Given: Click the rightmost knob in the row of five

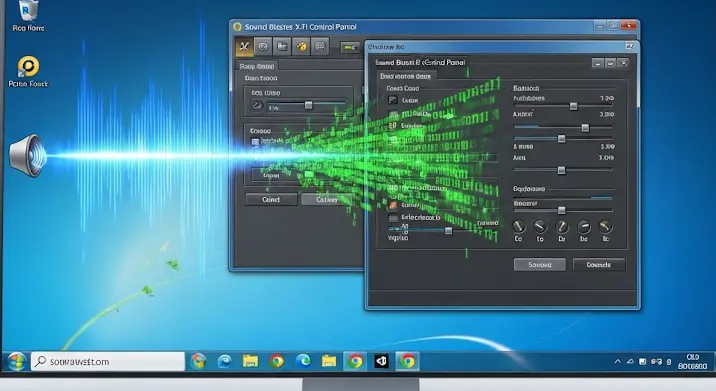Looking at the screenshot, I should click(x=605, y=226).
